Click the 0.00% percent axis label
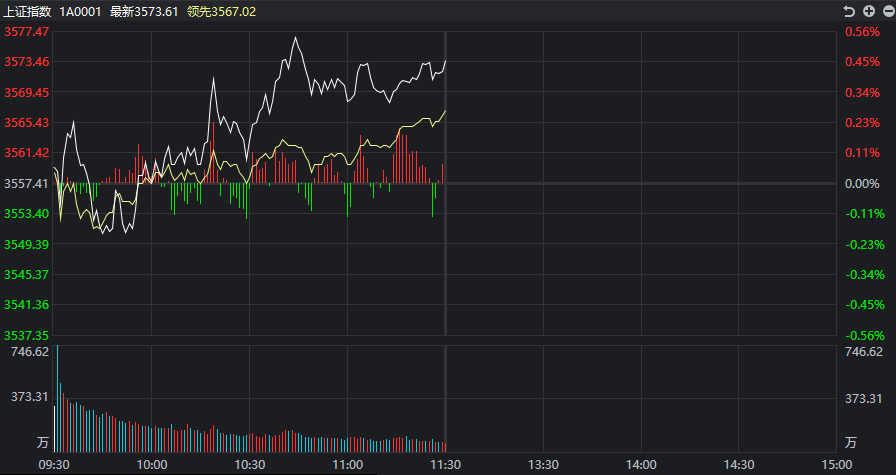 [863, 183]
